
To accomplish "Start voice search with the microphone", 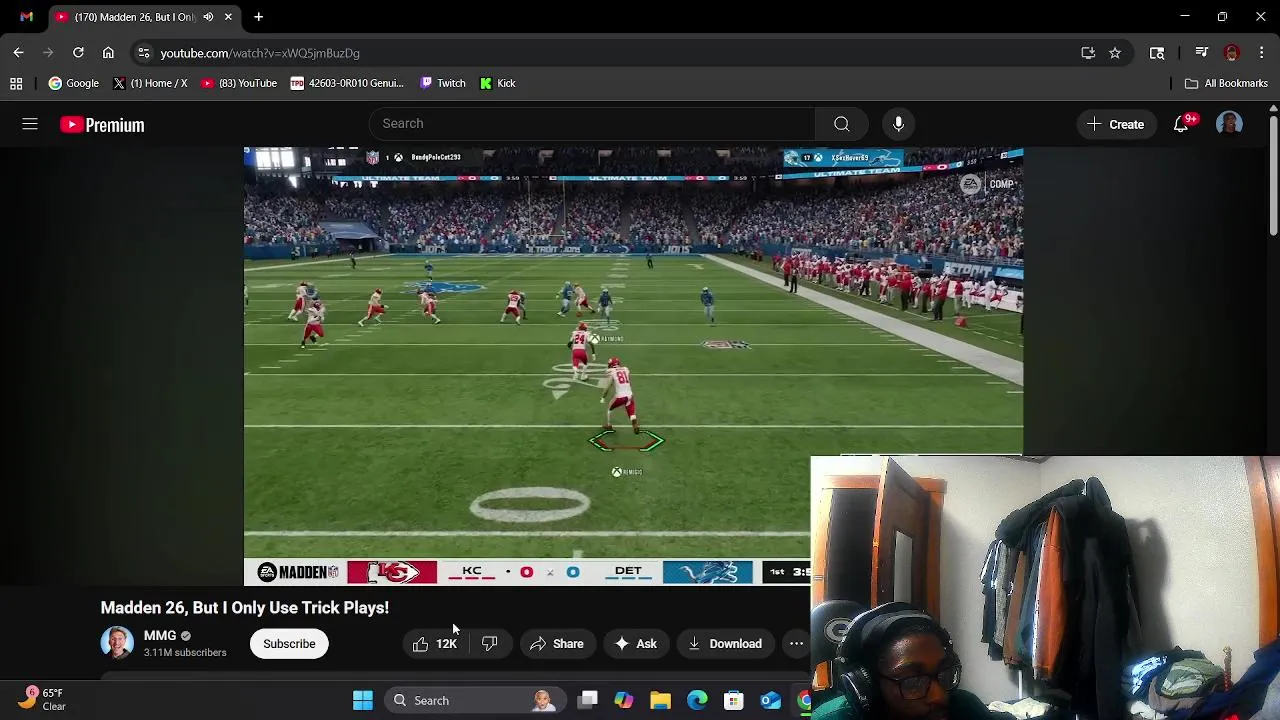I will click(x=898, y=124).
